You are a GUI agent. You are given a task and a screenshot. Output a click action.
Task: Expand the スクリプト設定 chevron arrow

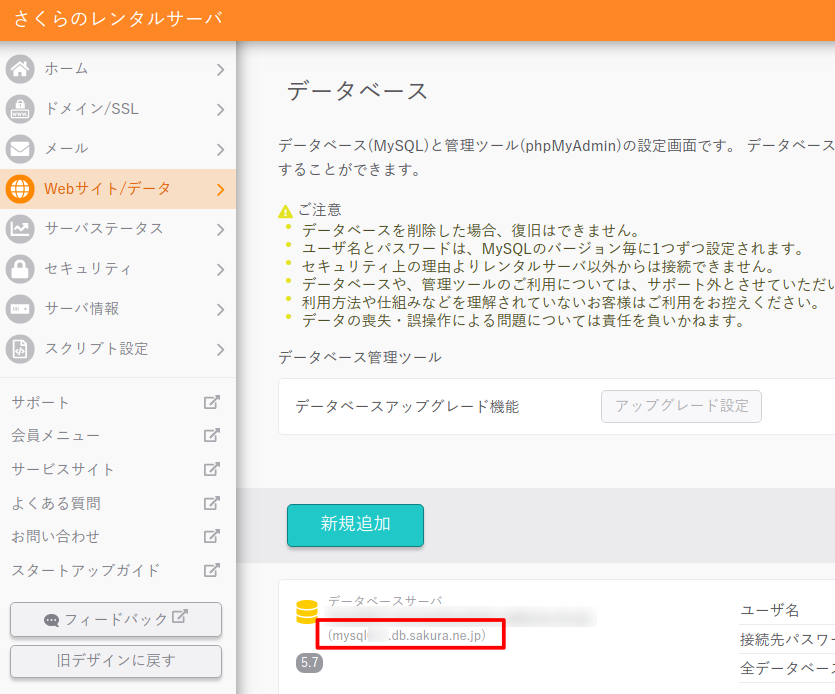[220, 350]
